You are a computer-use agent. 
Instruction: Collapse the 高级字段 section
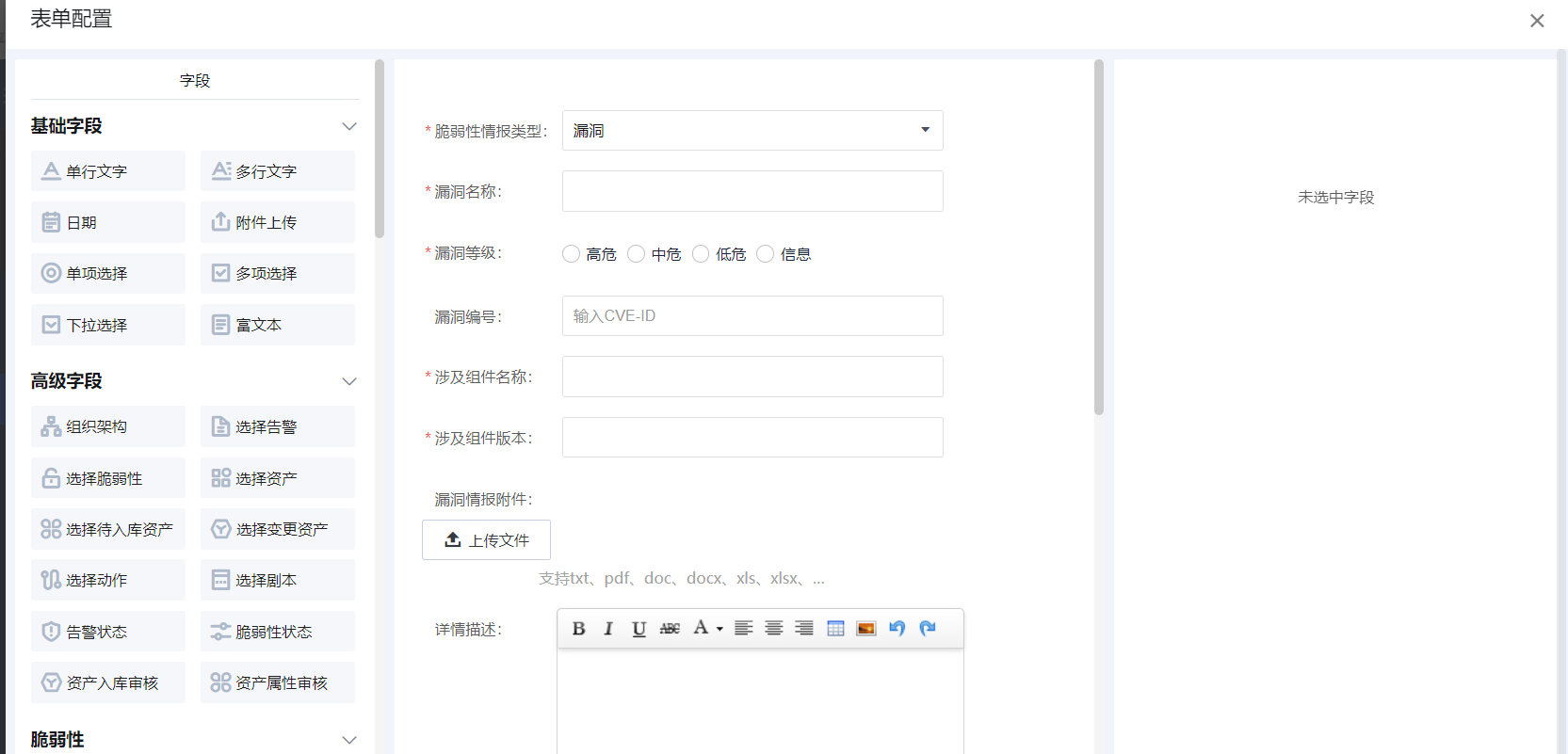[x=349, y=381]
